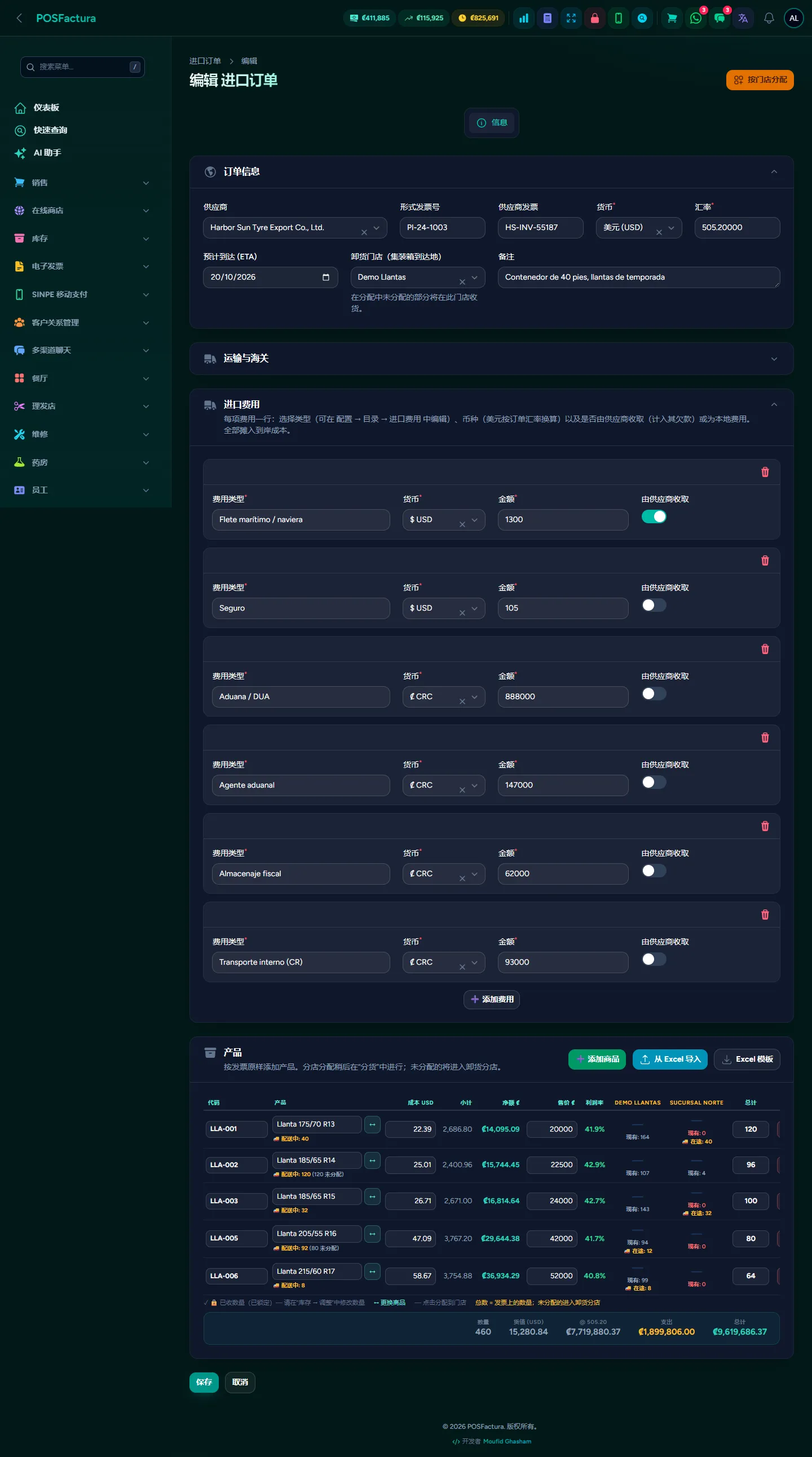Swap product for Llanta 175/70 R13
The height and width of the screenshot is (1457, 812).
tap(372, 1124)
